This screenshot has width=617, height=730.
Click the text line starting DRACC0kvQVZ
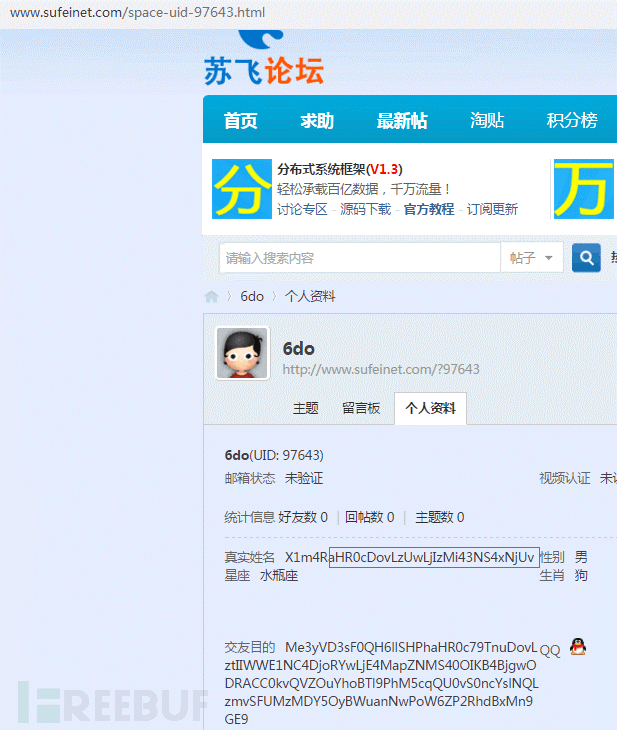pos(381,683)
